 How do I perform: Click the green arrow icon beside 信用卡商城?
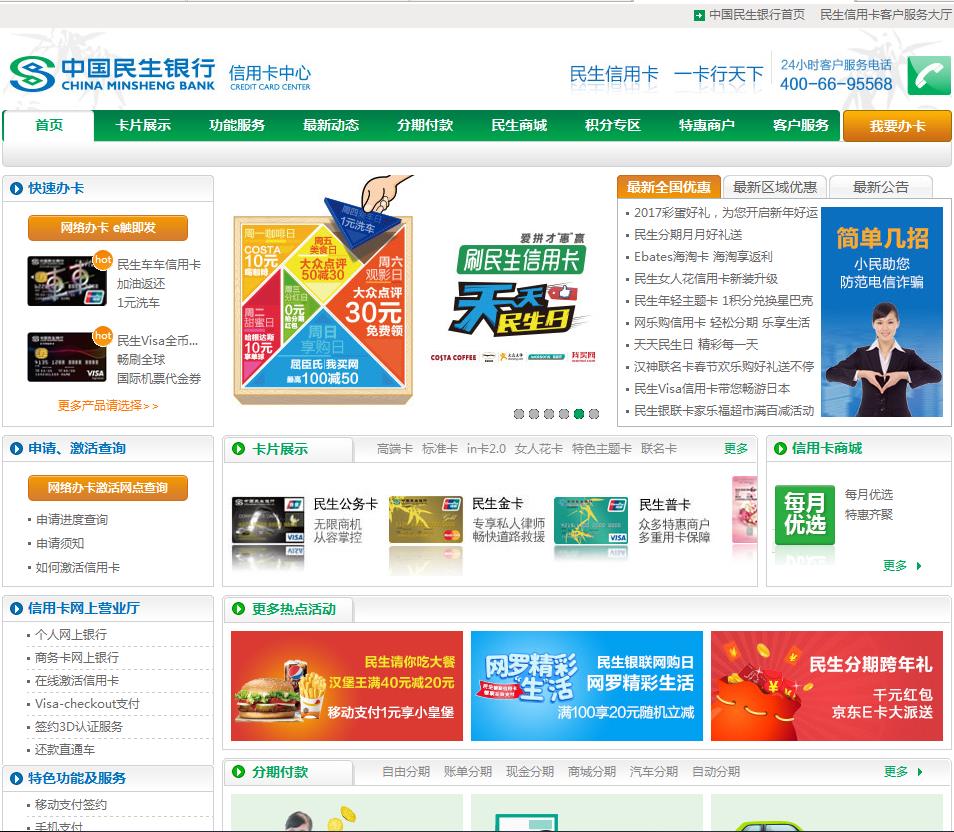click(780, 449)
